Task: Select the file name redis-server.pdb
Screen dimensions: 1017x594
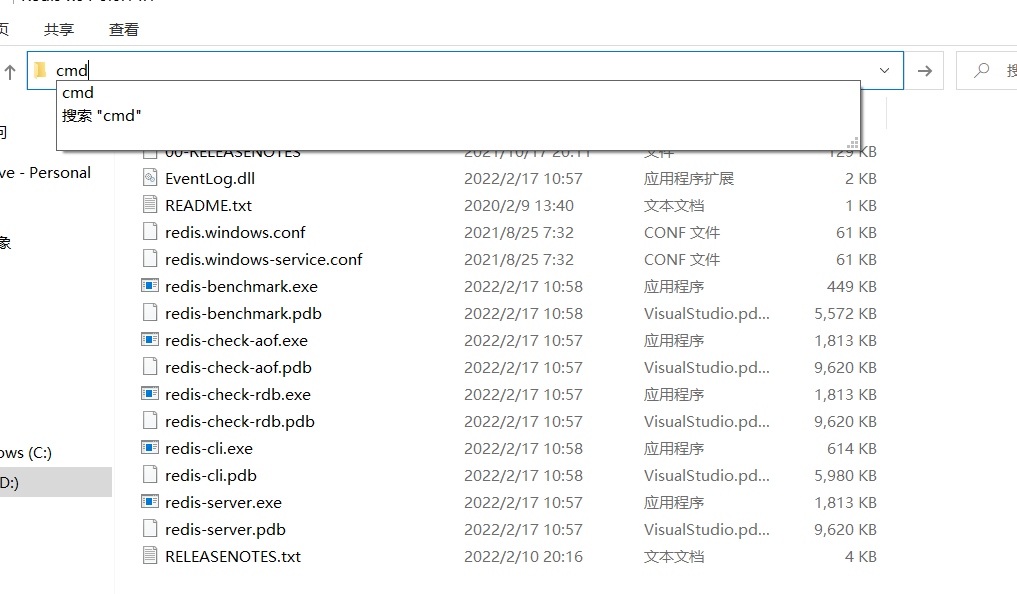Action: point(225,530)
